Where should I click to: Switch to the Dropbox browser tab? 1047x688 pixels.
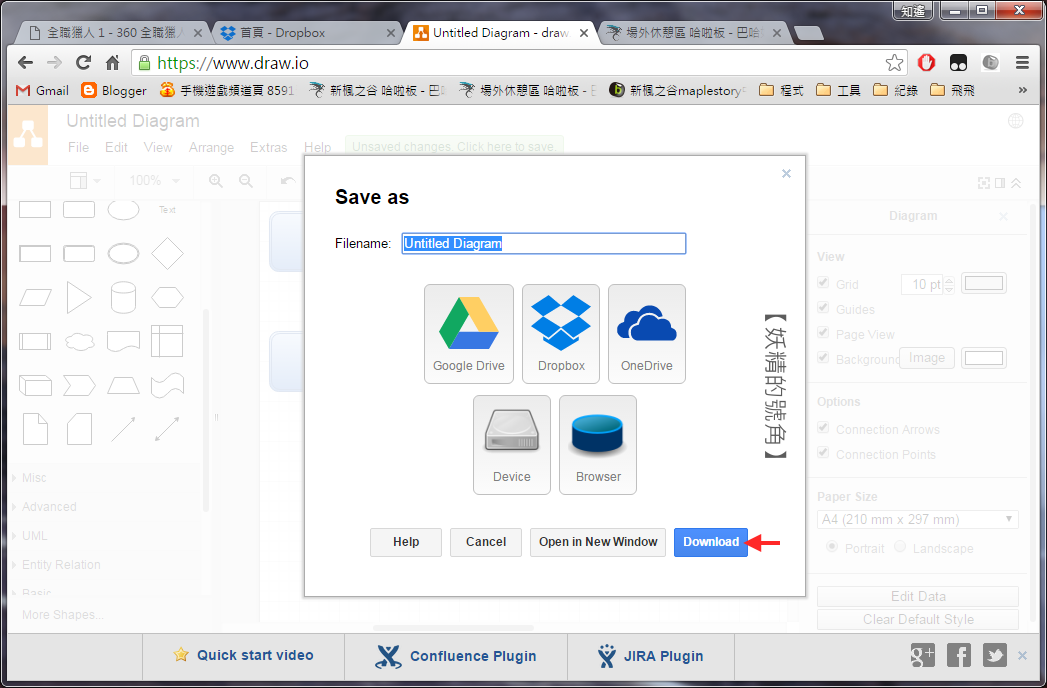pyautogui.click(x=306, y=33)
